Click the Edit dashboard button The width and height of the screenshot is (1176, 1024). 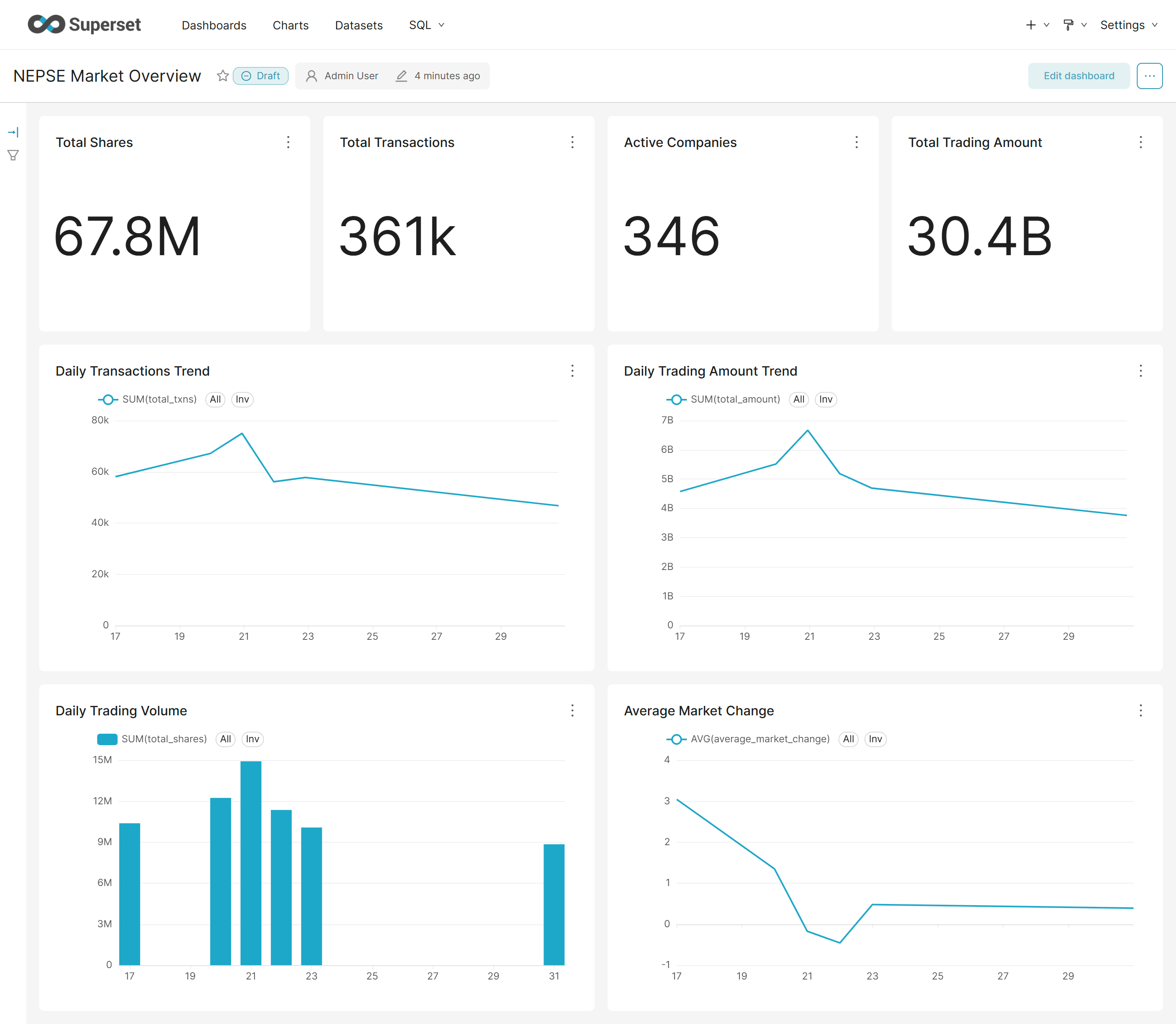pos(1078,76)
